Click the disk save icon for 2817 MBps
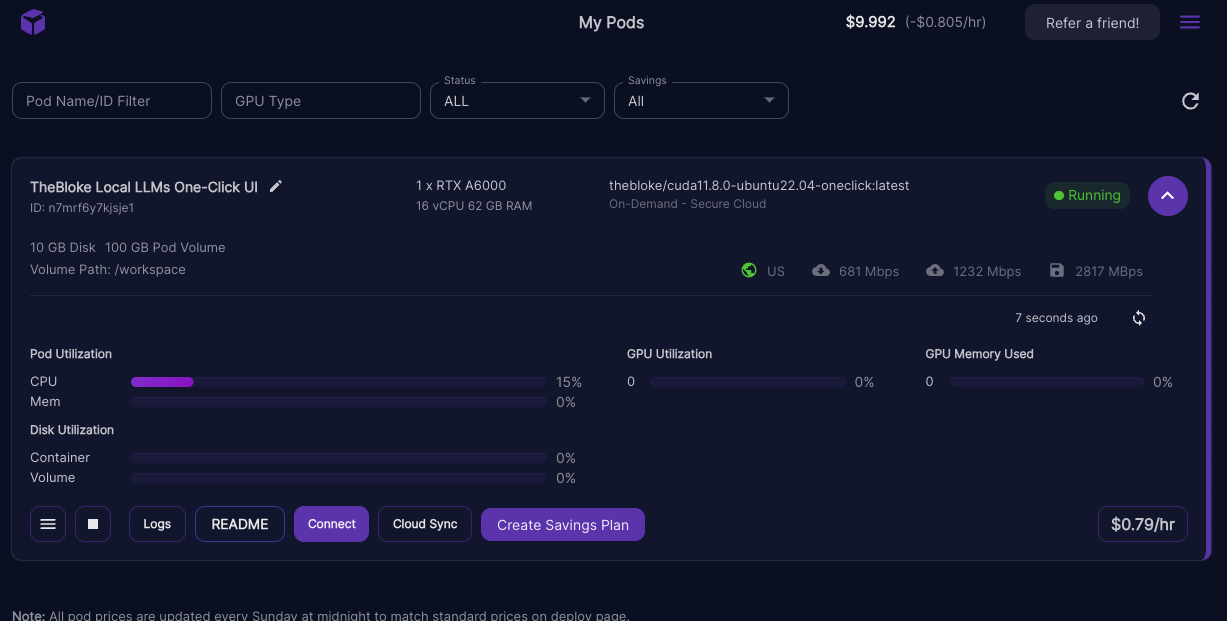This screenshot has height=621, width=1227. (1057, 271)
